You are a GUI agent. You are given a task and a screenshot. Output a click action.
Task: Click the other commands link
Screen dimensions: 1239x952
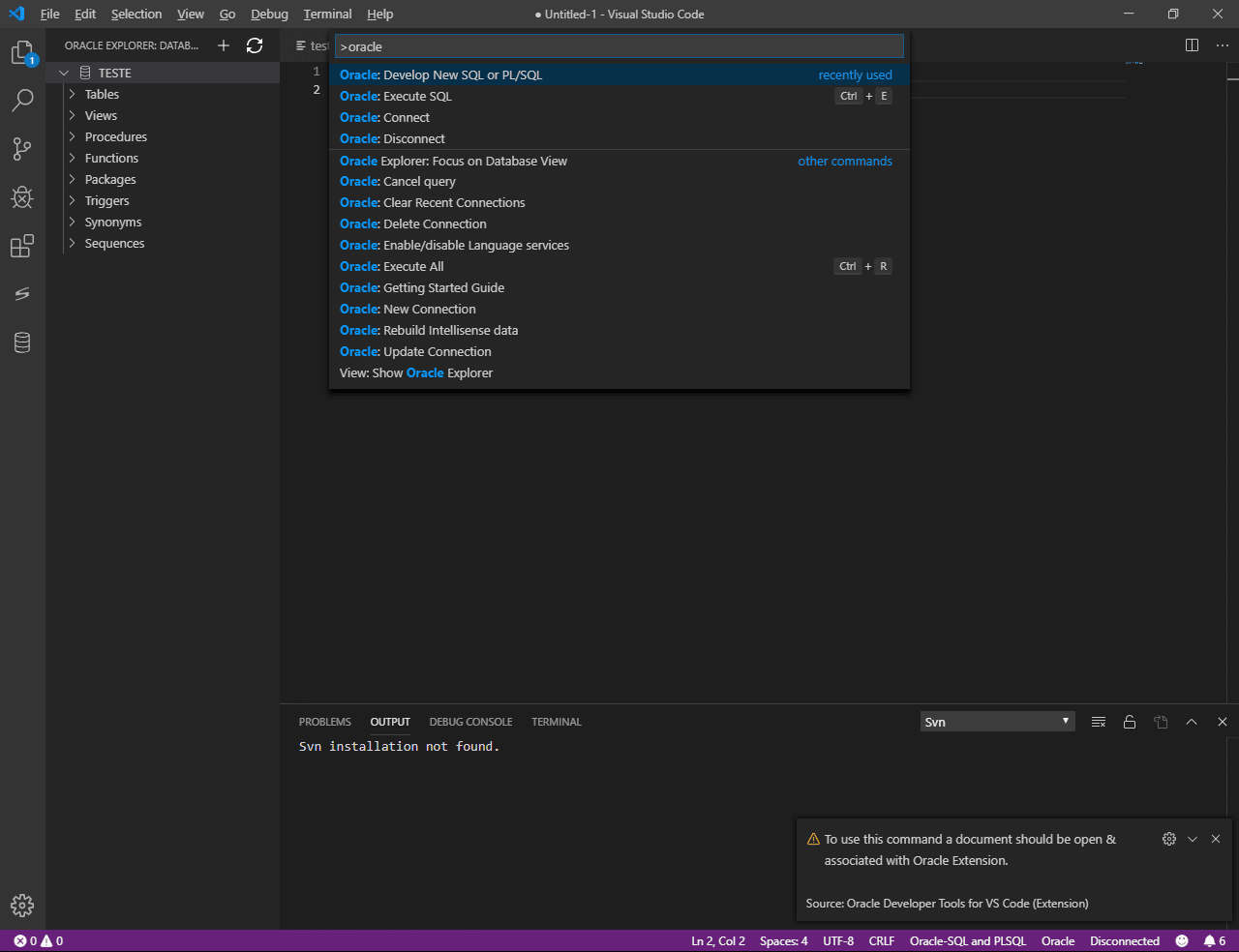point(845,161)
